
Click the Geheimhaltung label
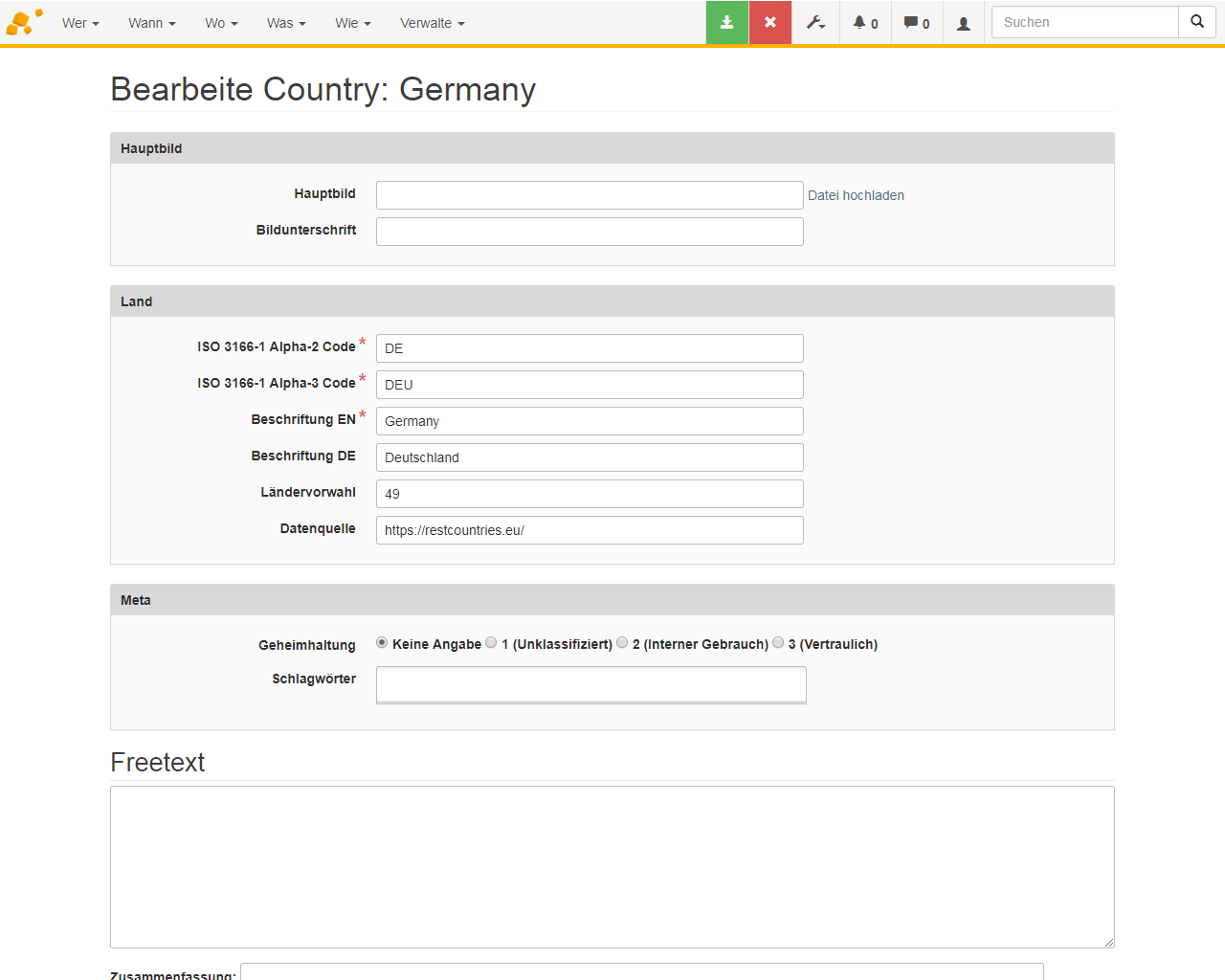click(x=307, y=645)
